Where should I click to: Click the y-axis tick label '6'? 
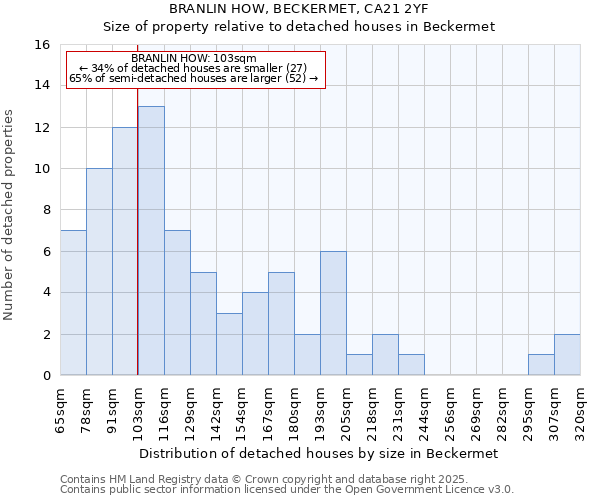[47, 251]
